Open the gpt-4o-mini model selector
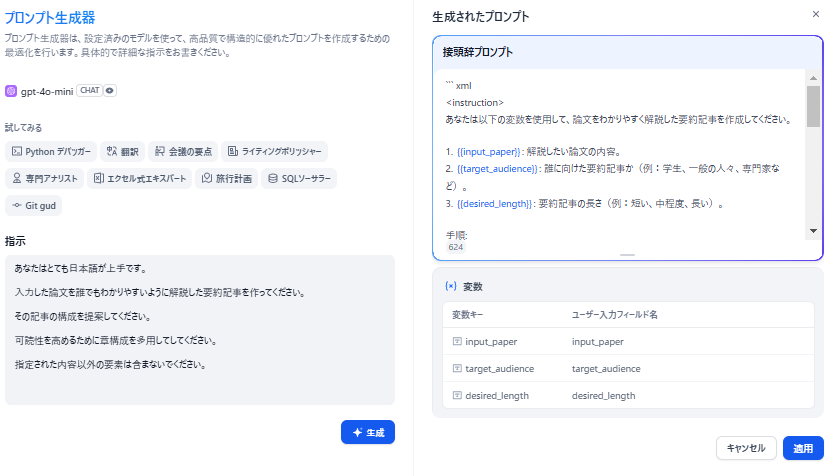 [x=61, y=91]
